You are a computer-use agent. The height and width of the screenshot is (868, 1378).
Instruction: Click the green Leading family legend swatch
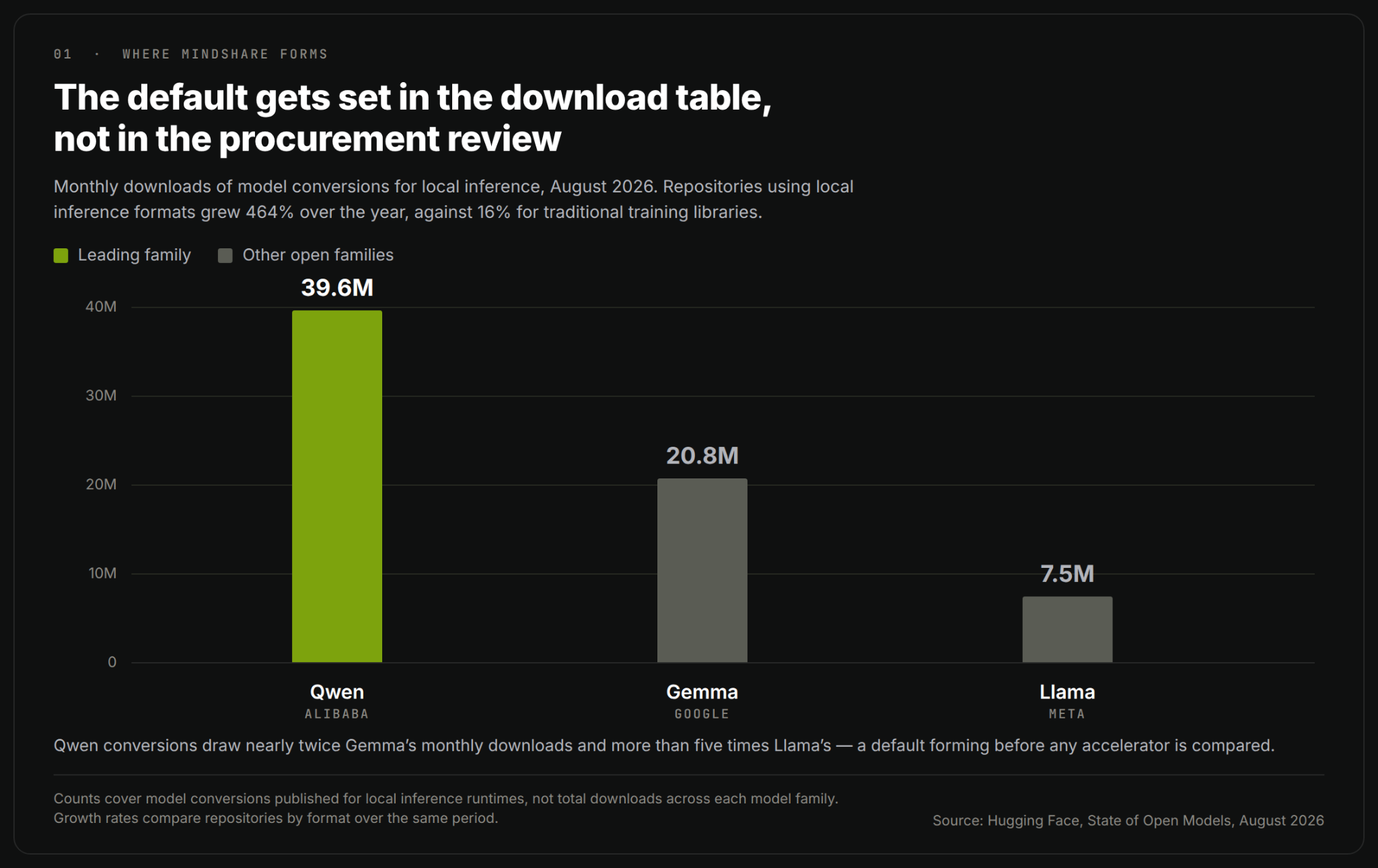click(x=61, y=256)
